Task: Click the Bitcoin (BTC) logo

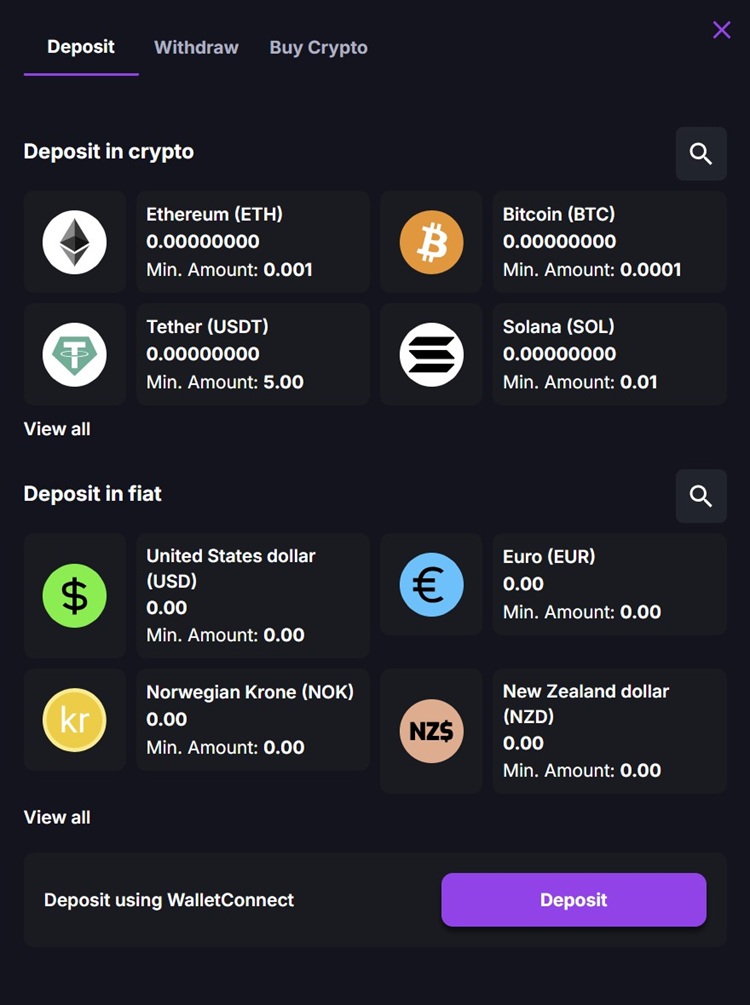Action: pos(430,241)
